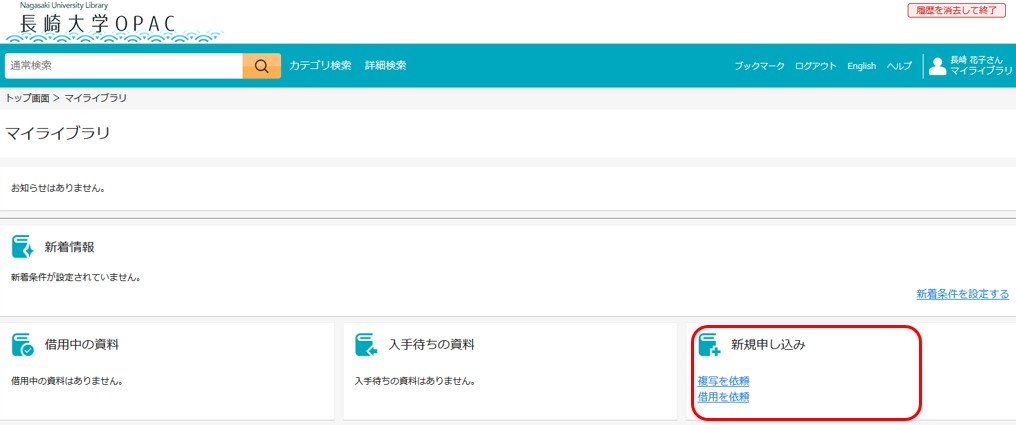Click the 複写を依頼 link
Image resolution: width=1016 pixels, height=425 pixels.
pos(723,381)
